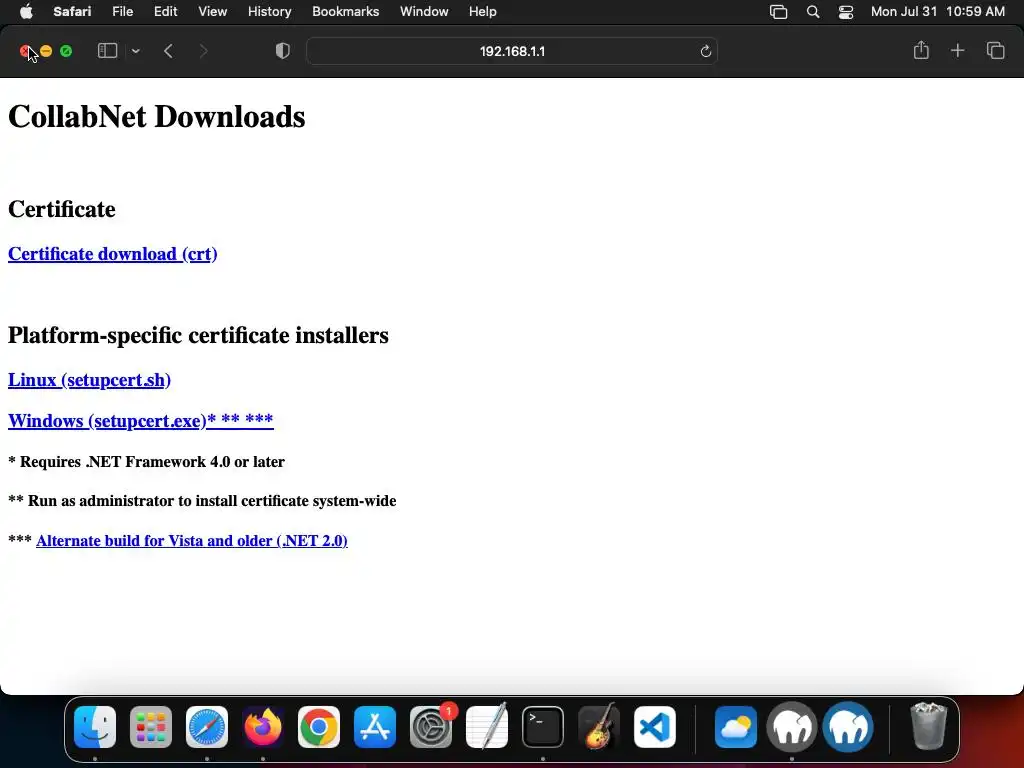Go back to the previous page
Image resolution: width=1024 pixels, height=768 pixels.
(168, 51)
